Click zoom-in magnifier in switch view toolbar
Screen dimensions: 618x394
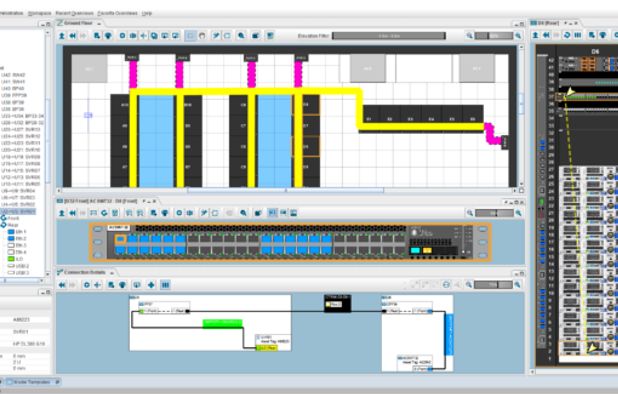coord(519,213)
